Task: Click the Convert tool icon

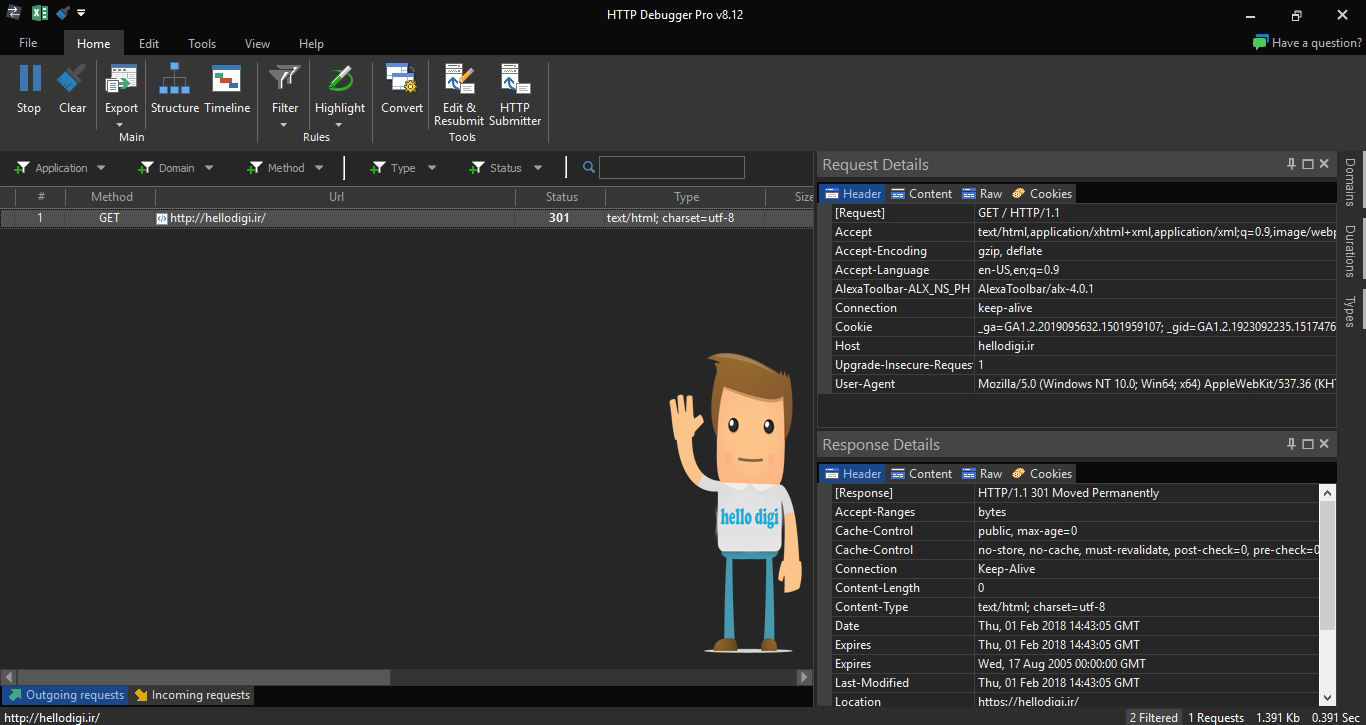Action: [401, 80]
